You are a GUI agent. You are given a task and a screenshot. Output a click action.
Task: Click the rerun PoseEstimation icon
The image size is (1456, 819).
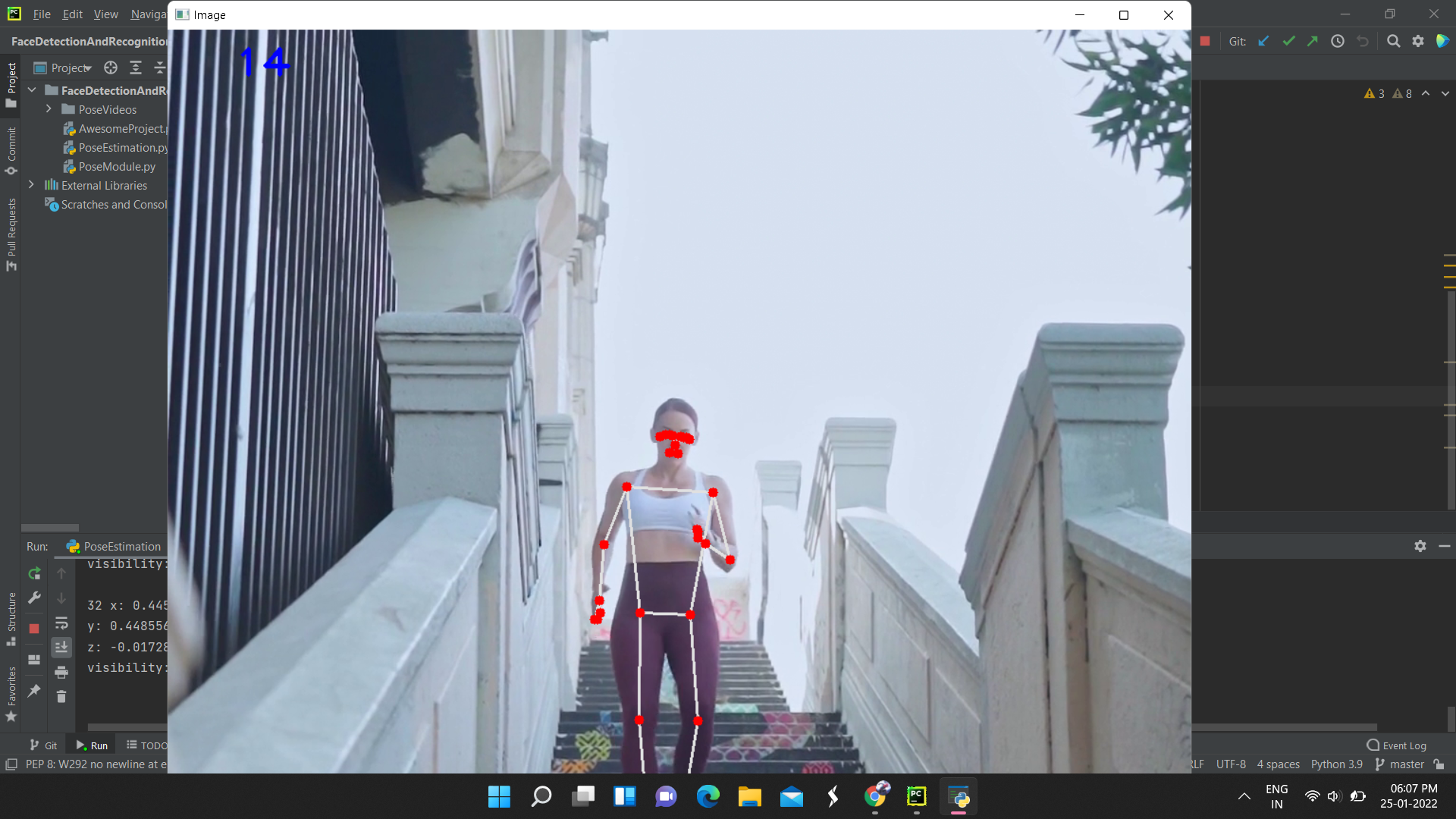(x=34, y=573)
